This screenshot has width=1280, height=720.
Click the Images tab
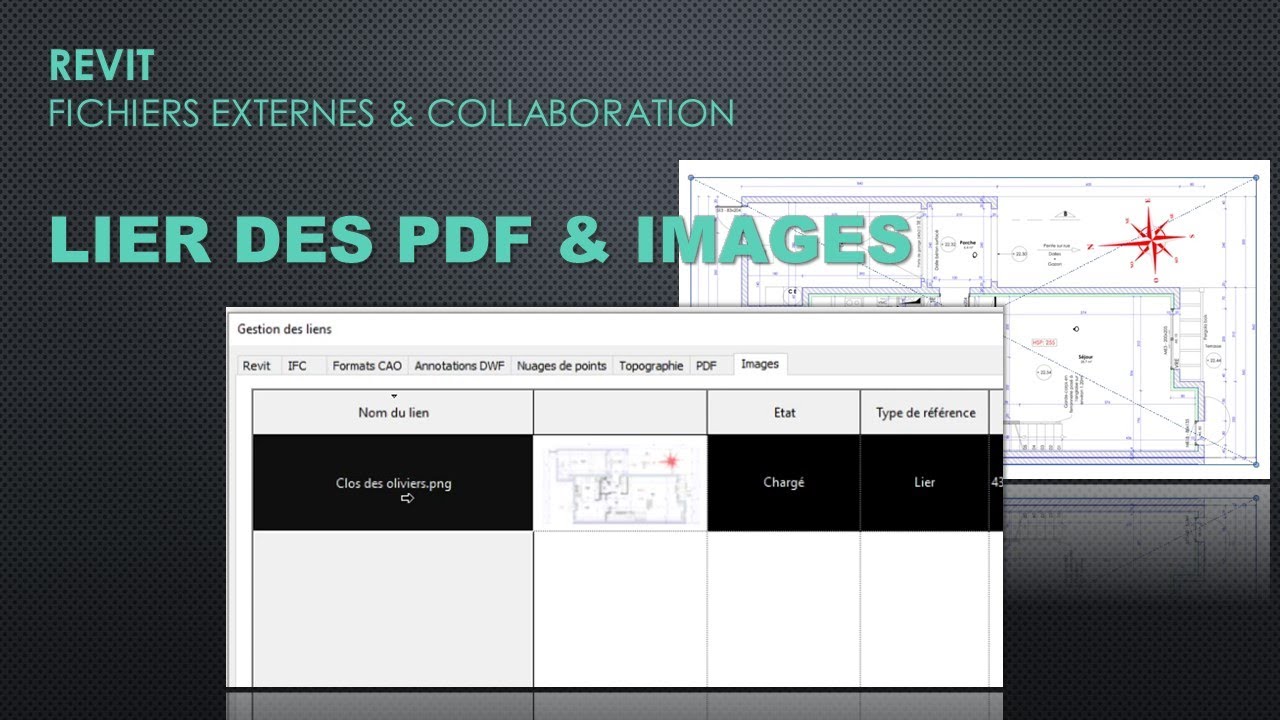pyautogui.click(x=760, y=364)
